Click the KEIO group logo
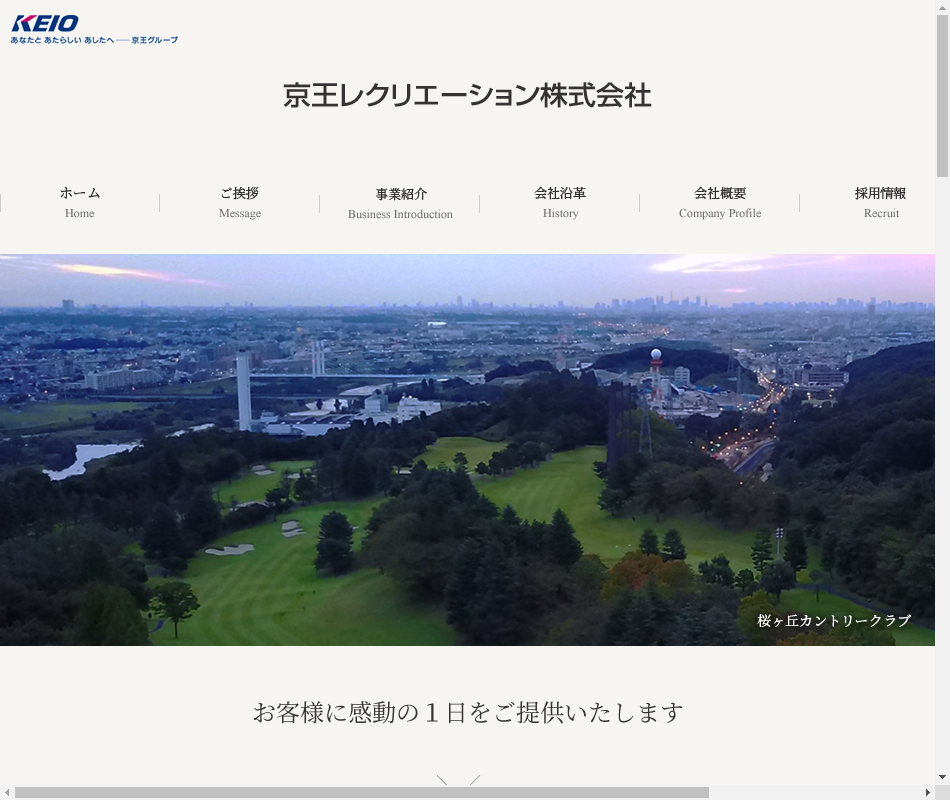This screenshot has height=800, width=950. point(94,29)
